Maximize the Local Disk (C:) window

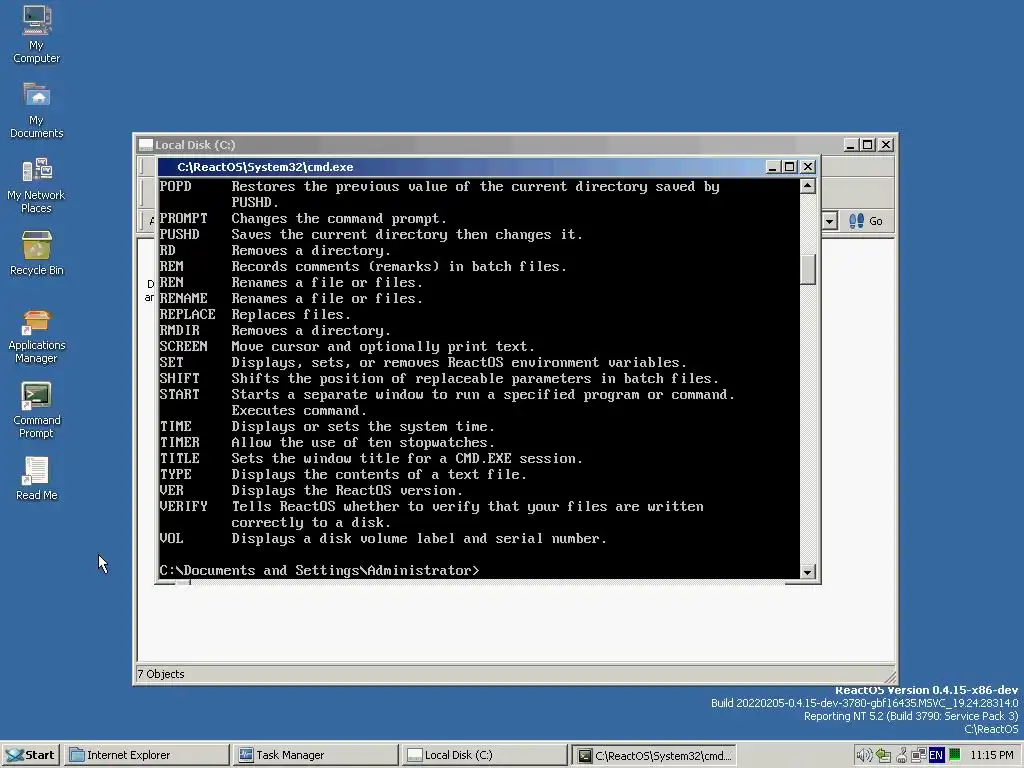(x=867, y=145)
